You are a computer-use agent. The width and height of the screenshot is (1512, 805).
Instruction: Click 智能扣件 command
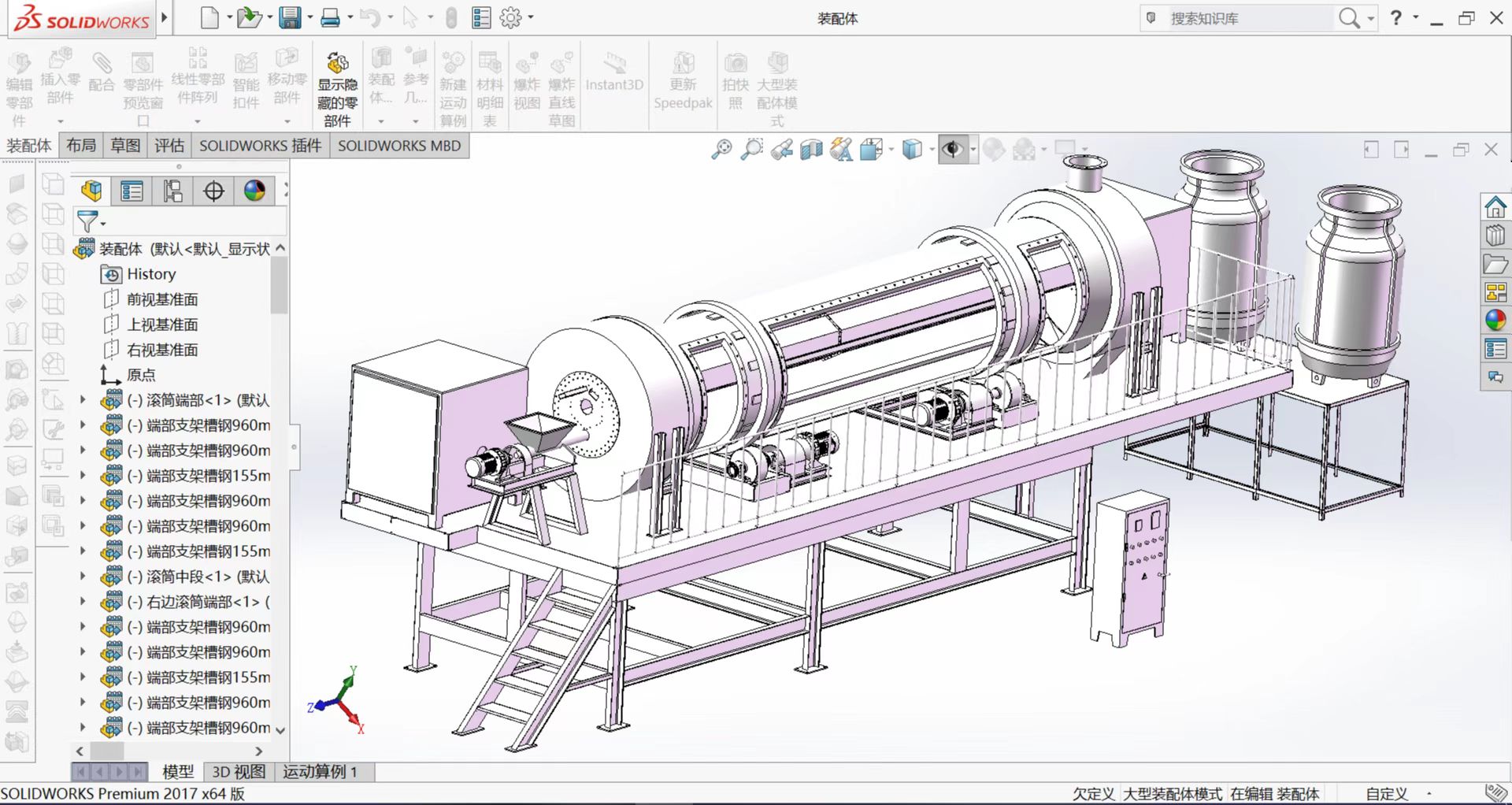[246, 81]
